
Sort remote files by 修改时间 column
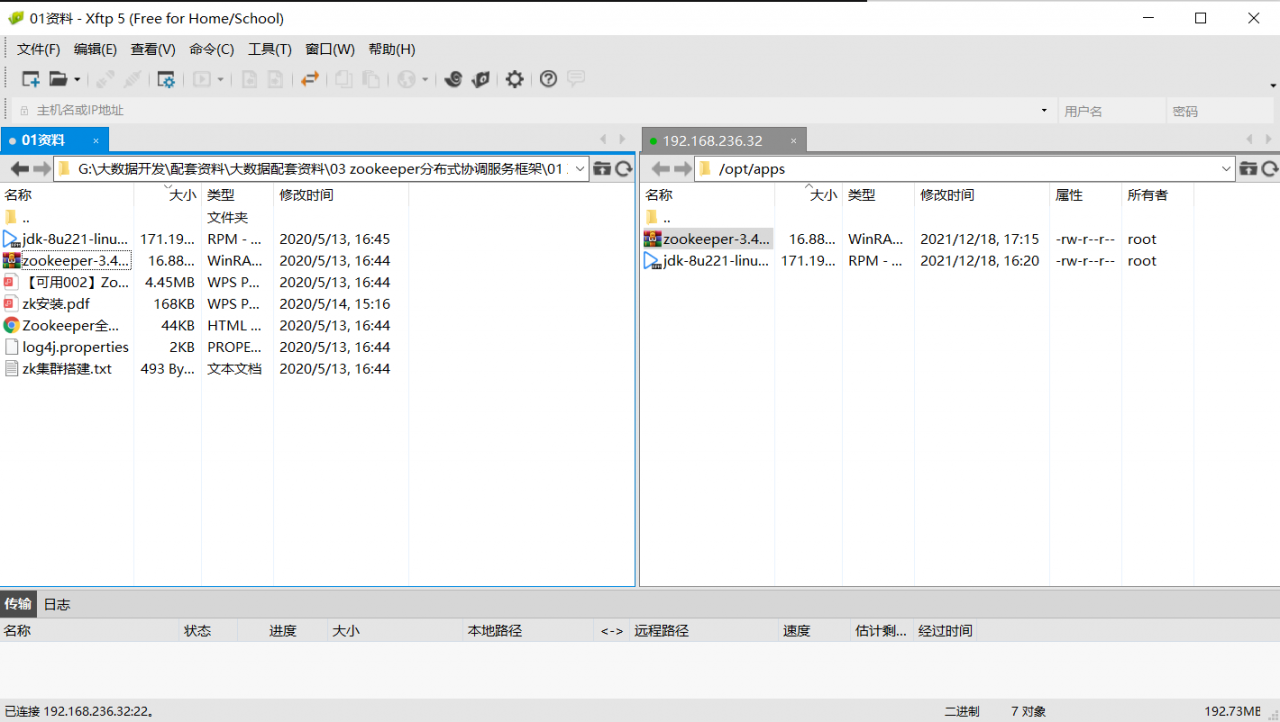[981, 195]
